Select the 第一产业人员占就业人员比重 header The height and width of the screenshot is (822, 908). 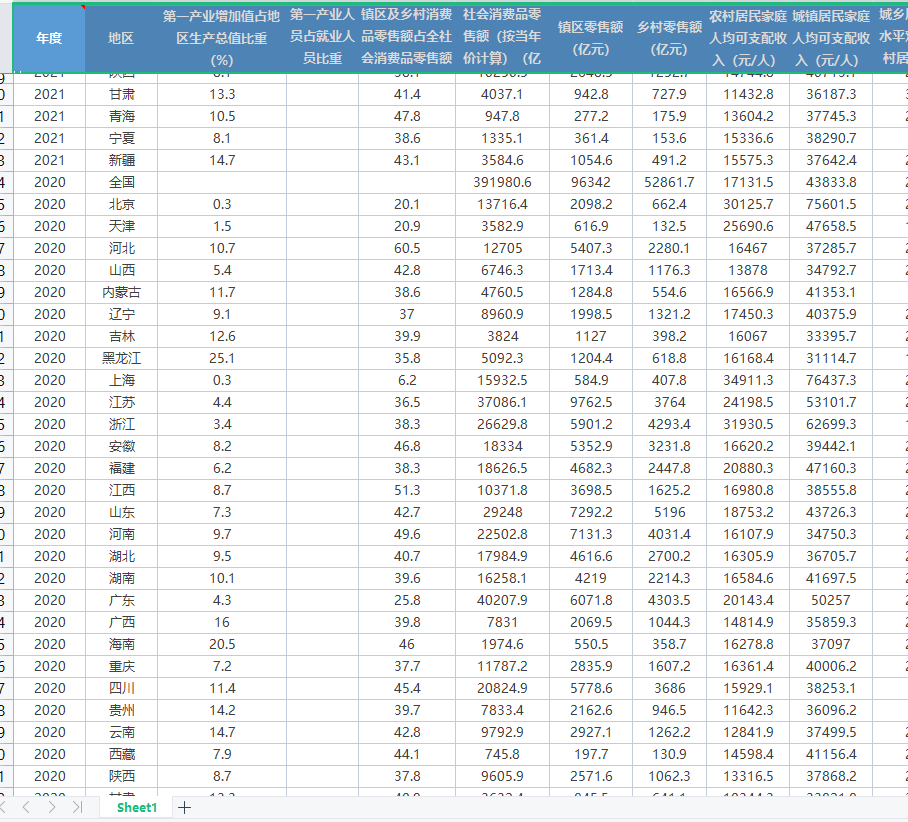[x=322, y=38]
